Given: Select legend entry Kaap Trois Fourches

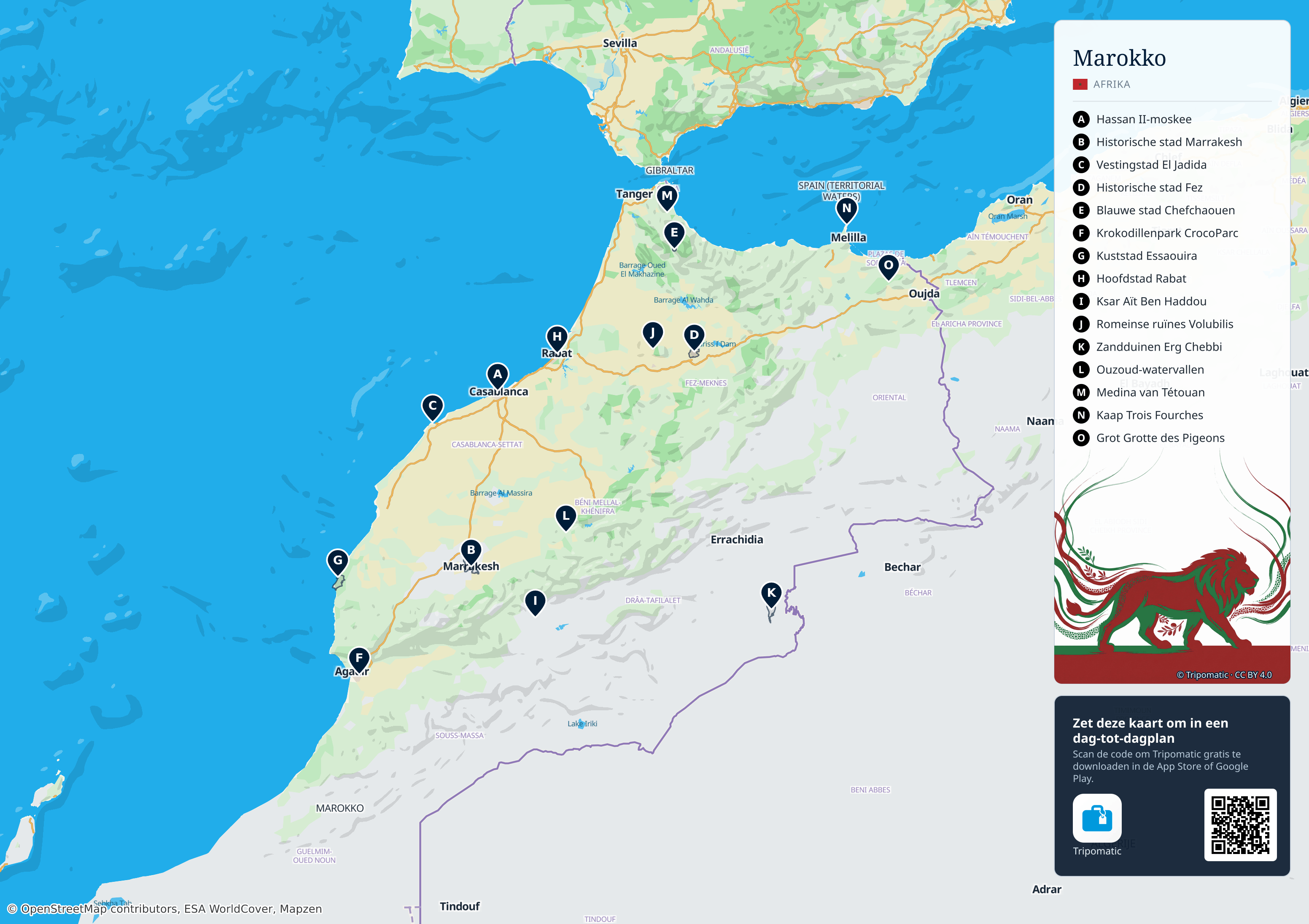Looking at the screenshot, I should pos(1149,415).
